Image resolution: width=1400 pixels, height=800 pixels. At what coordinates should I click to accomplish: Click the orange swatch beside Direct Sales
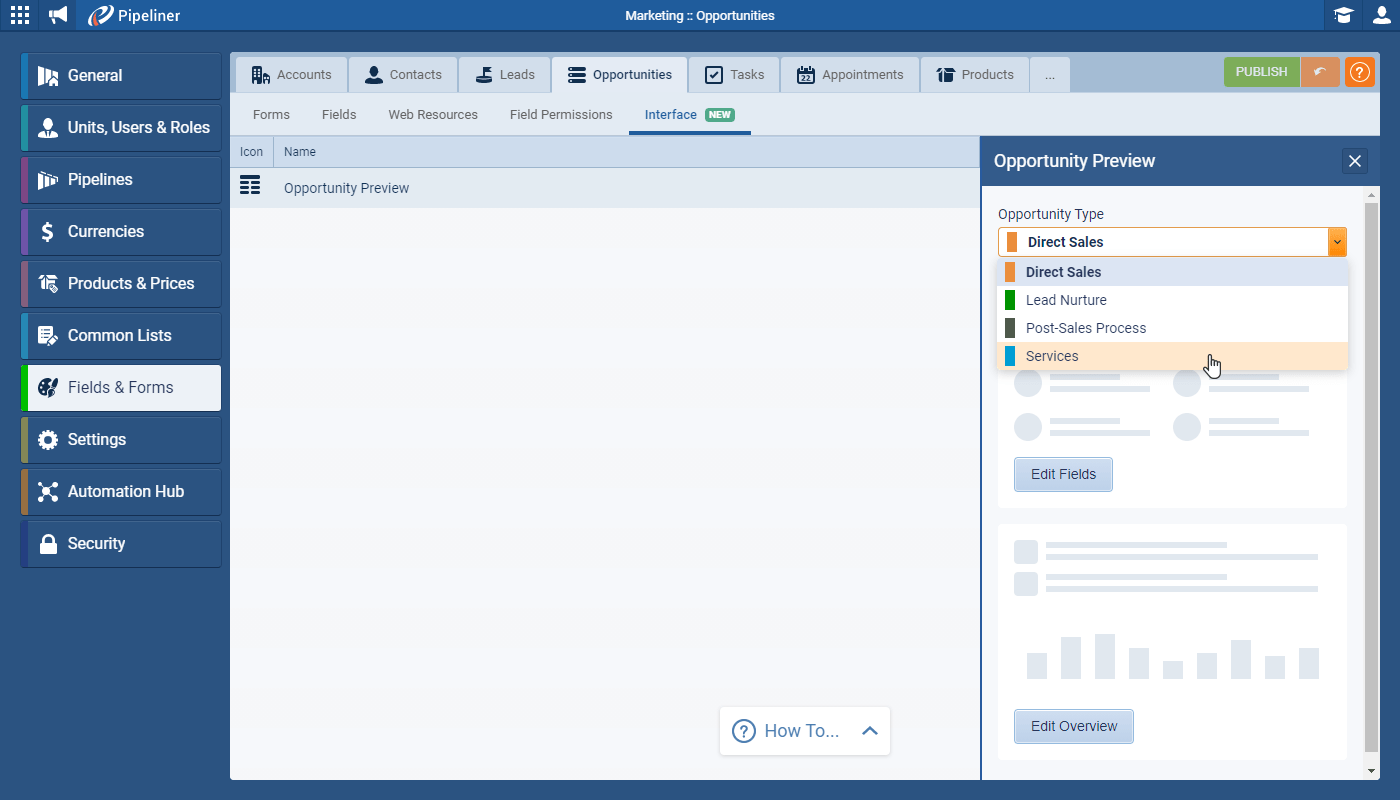tap(1010, 241)
